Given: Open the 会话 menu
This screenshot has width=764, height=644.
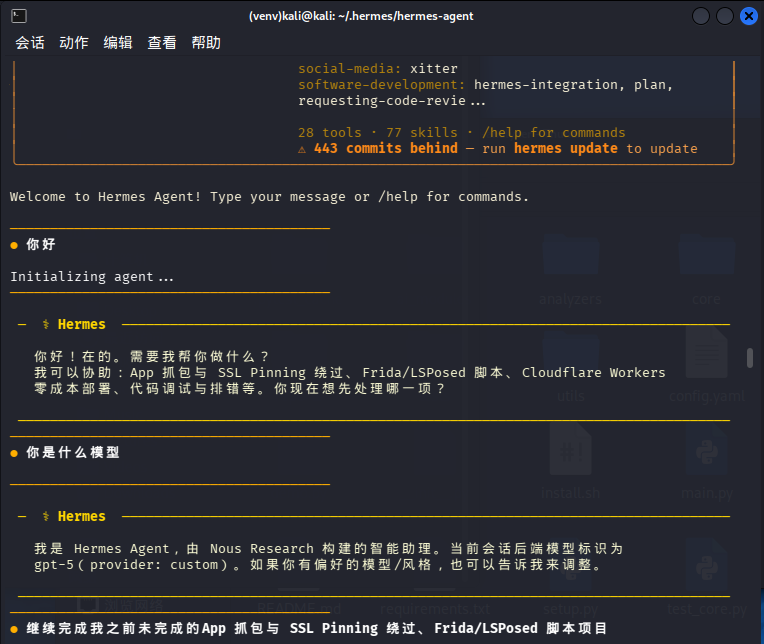Looking at the screenshot, I should pos(30,43).
